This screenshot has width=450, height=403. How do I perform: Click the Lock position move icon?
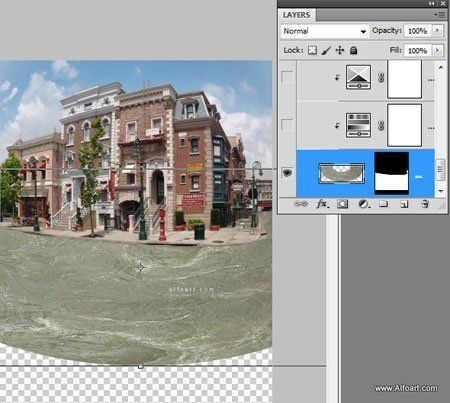tap(340, 50)
